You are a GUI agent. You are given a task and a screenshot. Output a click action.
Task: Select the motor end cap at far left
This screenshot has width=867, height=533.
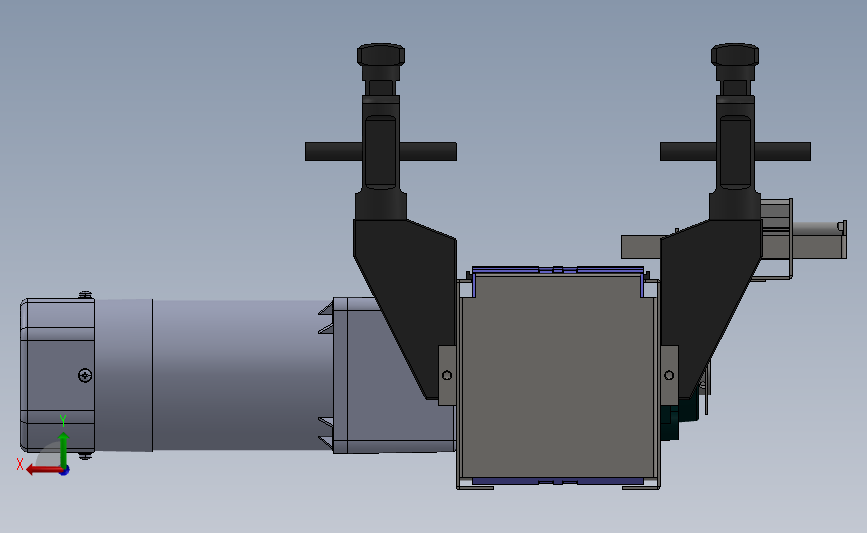click(58, 375)
